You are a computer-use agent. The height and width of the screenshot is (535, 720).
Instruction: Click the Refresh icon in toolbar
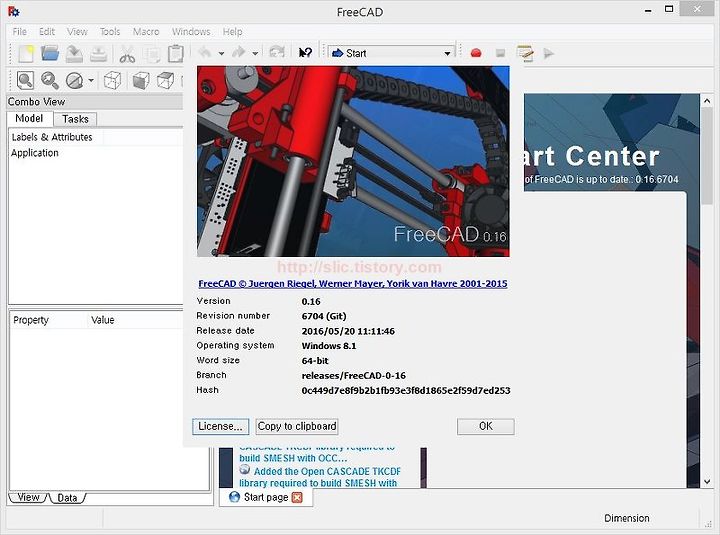[276, 52]
